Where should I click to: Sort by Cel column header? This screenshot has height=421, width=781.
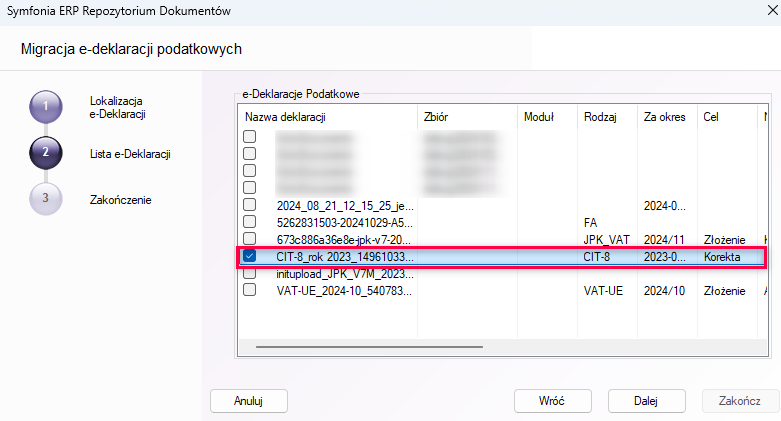point(727,117)
